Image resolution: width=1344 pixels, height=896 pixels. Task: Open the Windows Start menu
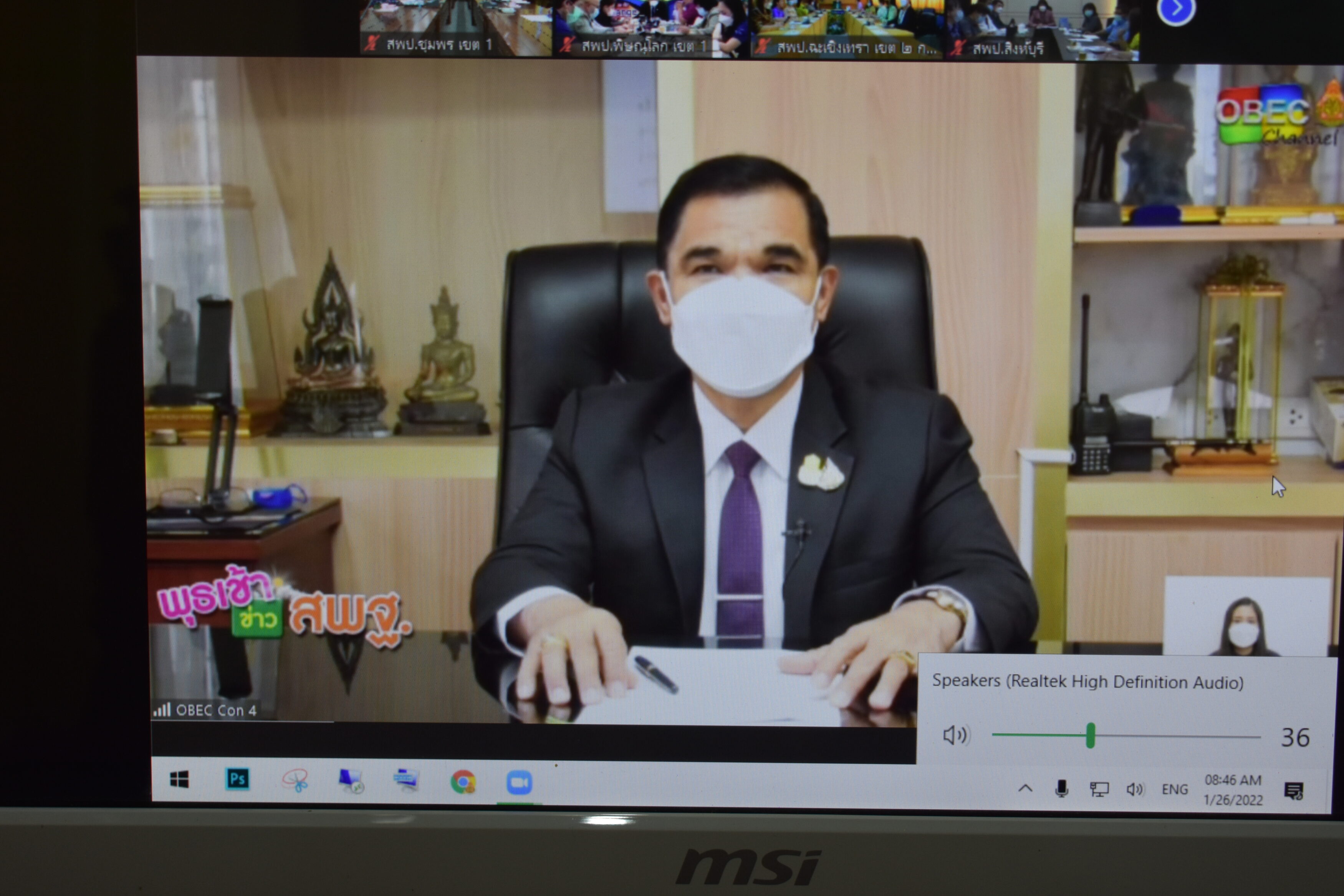pos(179,779)
